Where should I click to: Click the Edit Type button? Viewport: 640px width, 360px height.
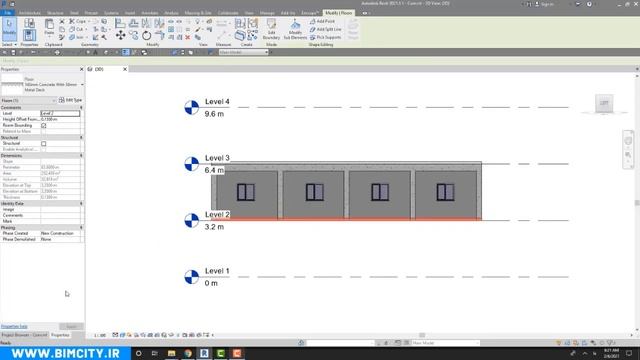click(71, 100)
